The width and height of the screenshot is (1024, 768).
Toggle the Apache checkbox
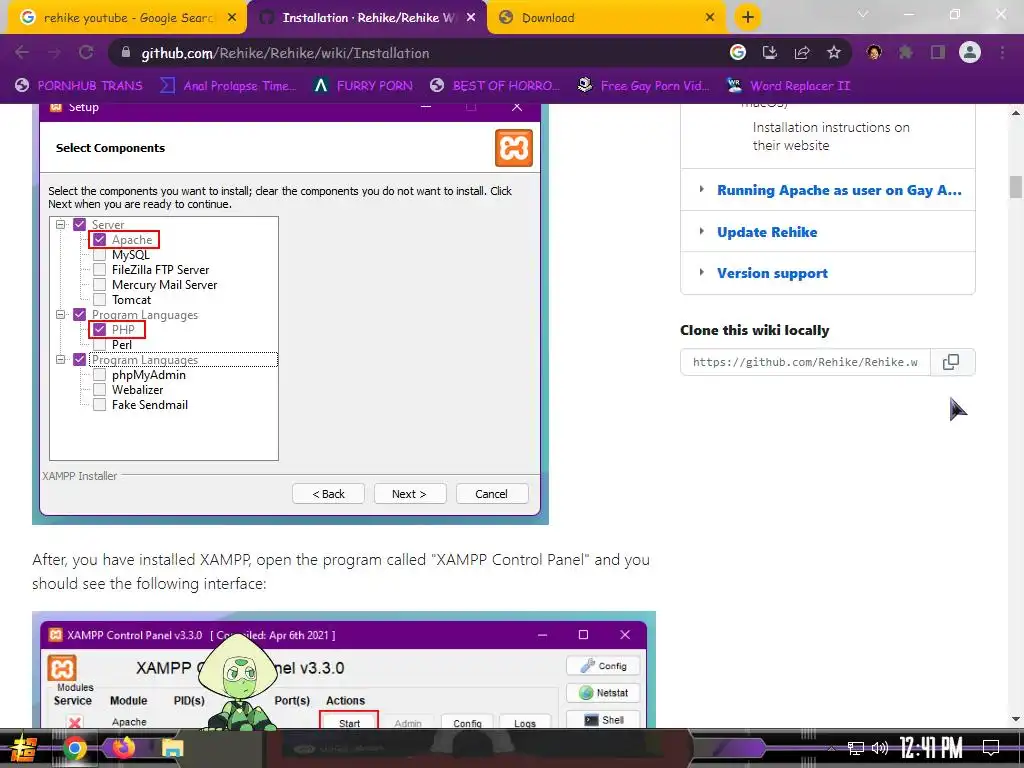click(x=99, y=240)
